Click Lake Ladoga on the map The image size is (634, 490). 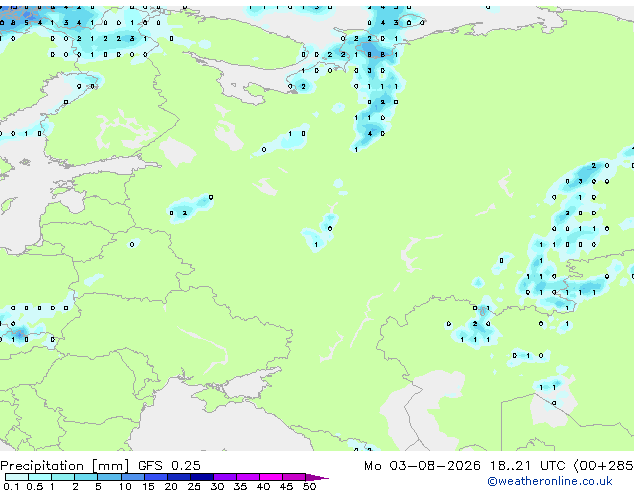pos(177,151)
